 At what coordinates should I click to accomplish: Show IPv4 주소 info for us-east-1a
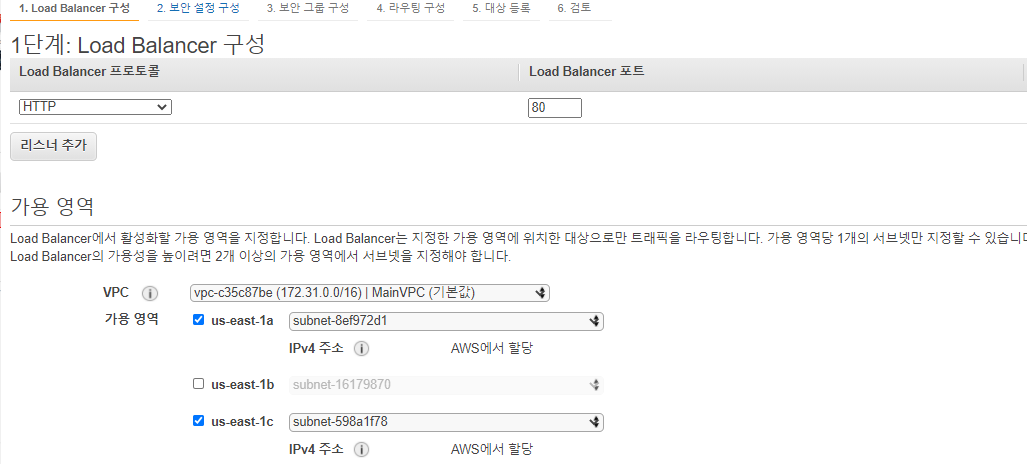pyautogui.click(x=361, y=349)
